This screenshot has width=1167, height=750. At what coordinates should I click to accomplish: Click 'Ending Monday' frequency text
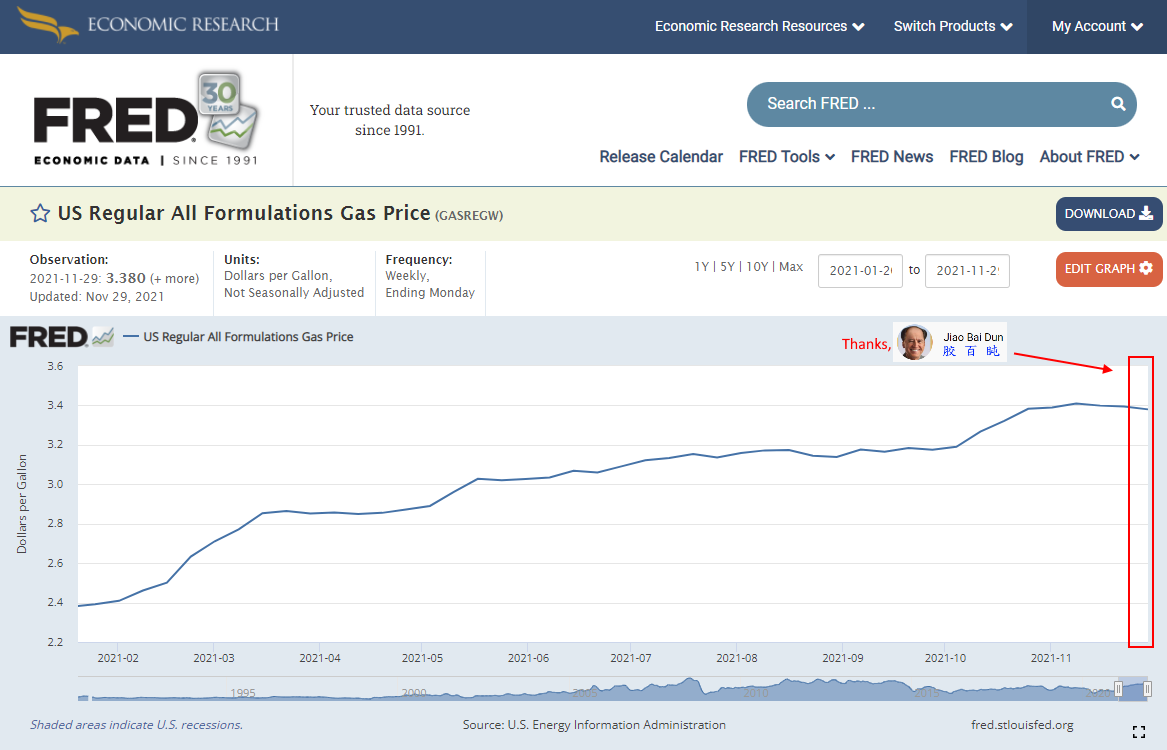pyautogui.click(x=430, y=293)
